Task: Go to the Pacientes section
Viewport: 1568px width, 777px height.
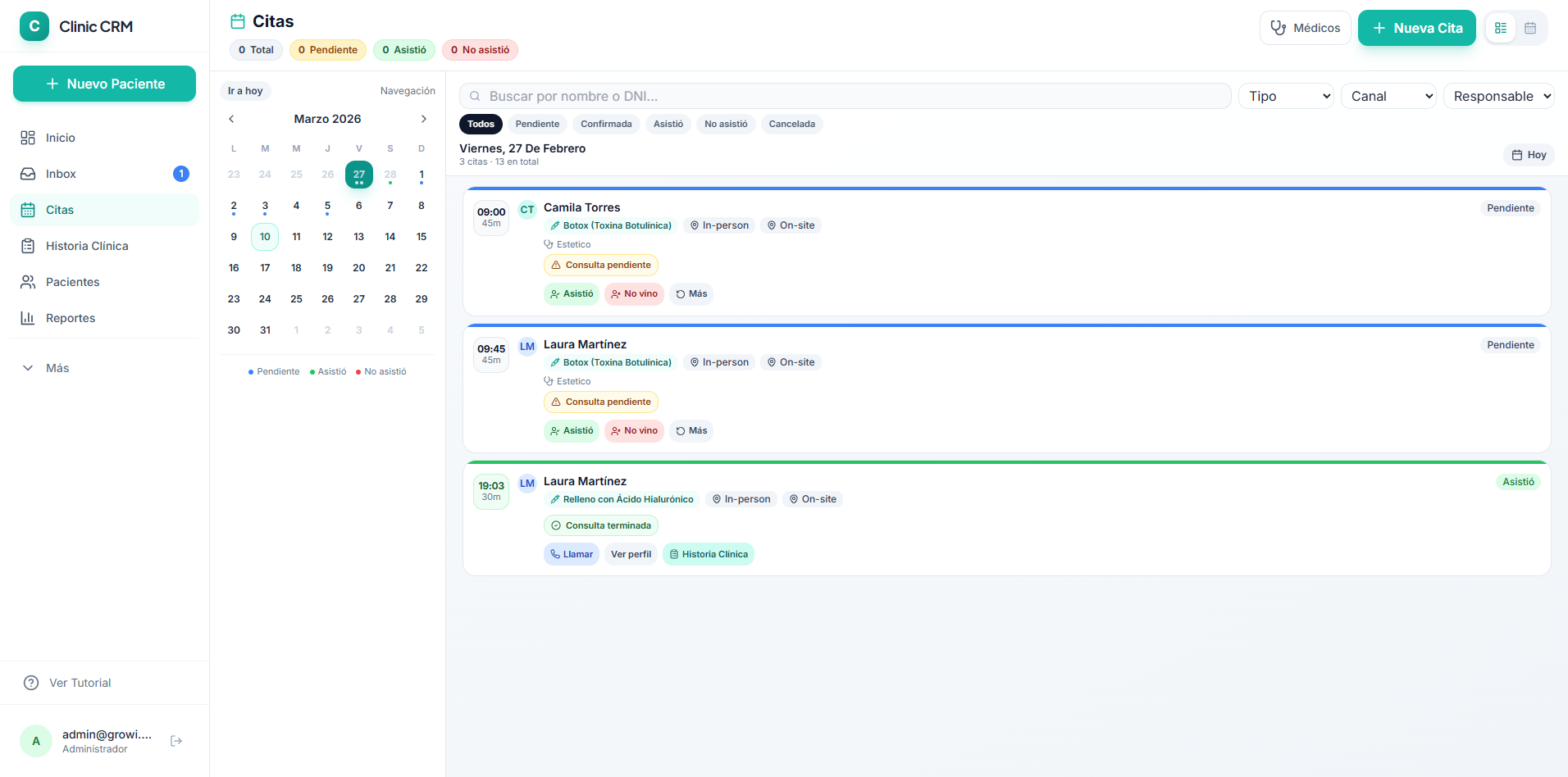Action: pyautogui.click(x=104, y=282)
